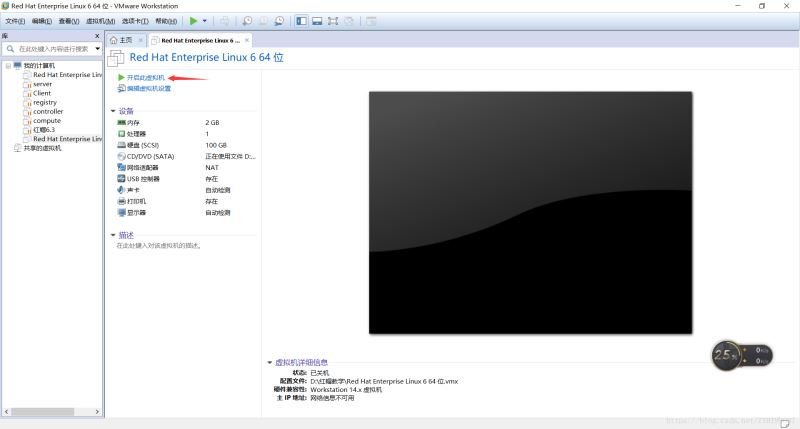Open the 文件(F) menu
This screenshot has width=800, height=429.
15,20
